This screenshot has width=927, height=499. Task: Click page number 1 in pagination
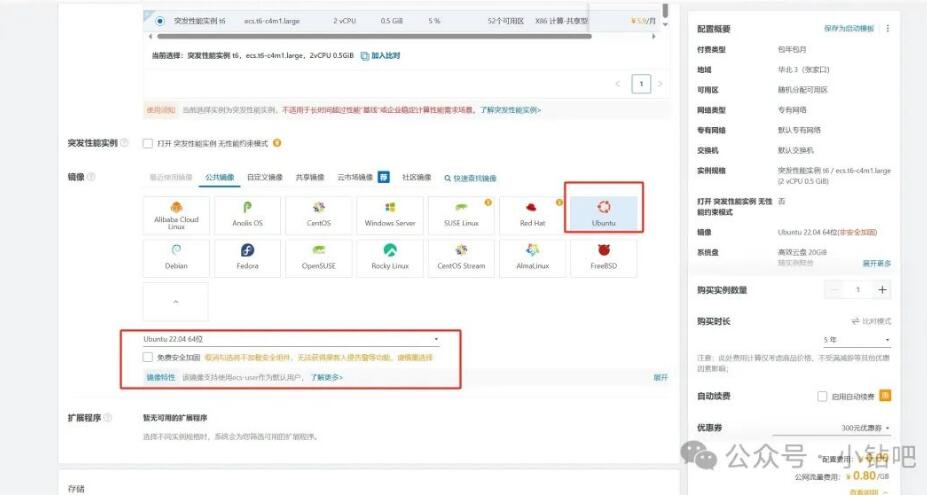tap(641, 84)
